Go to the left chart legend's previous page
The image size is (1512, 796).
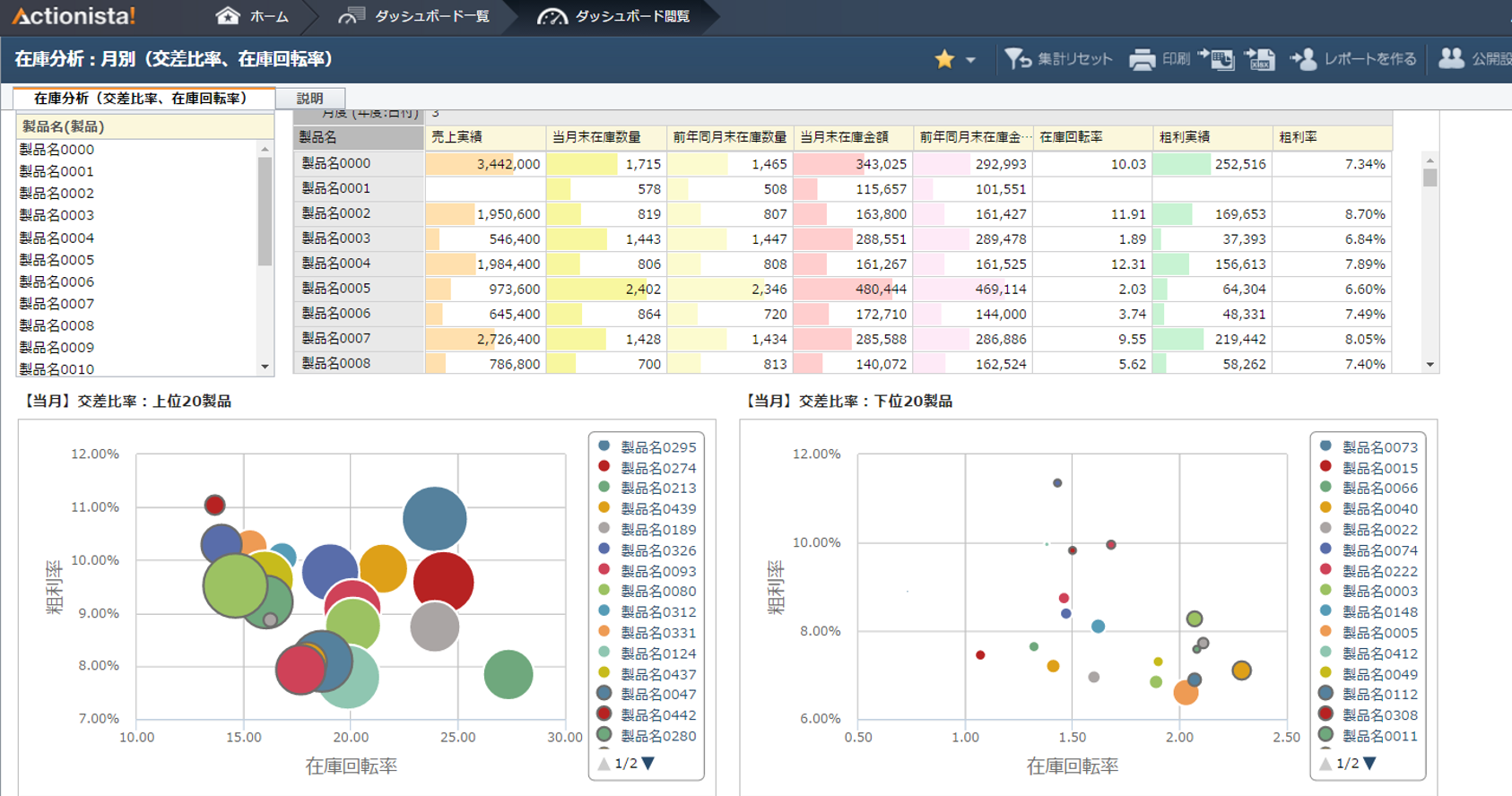coord(604,764)
